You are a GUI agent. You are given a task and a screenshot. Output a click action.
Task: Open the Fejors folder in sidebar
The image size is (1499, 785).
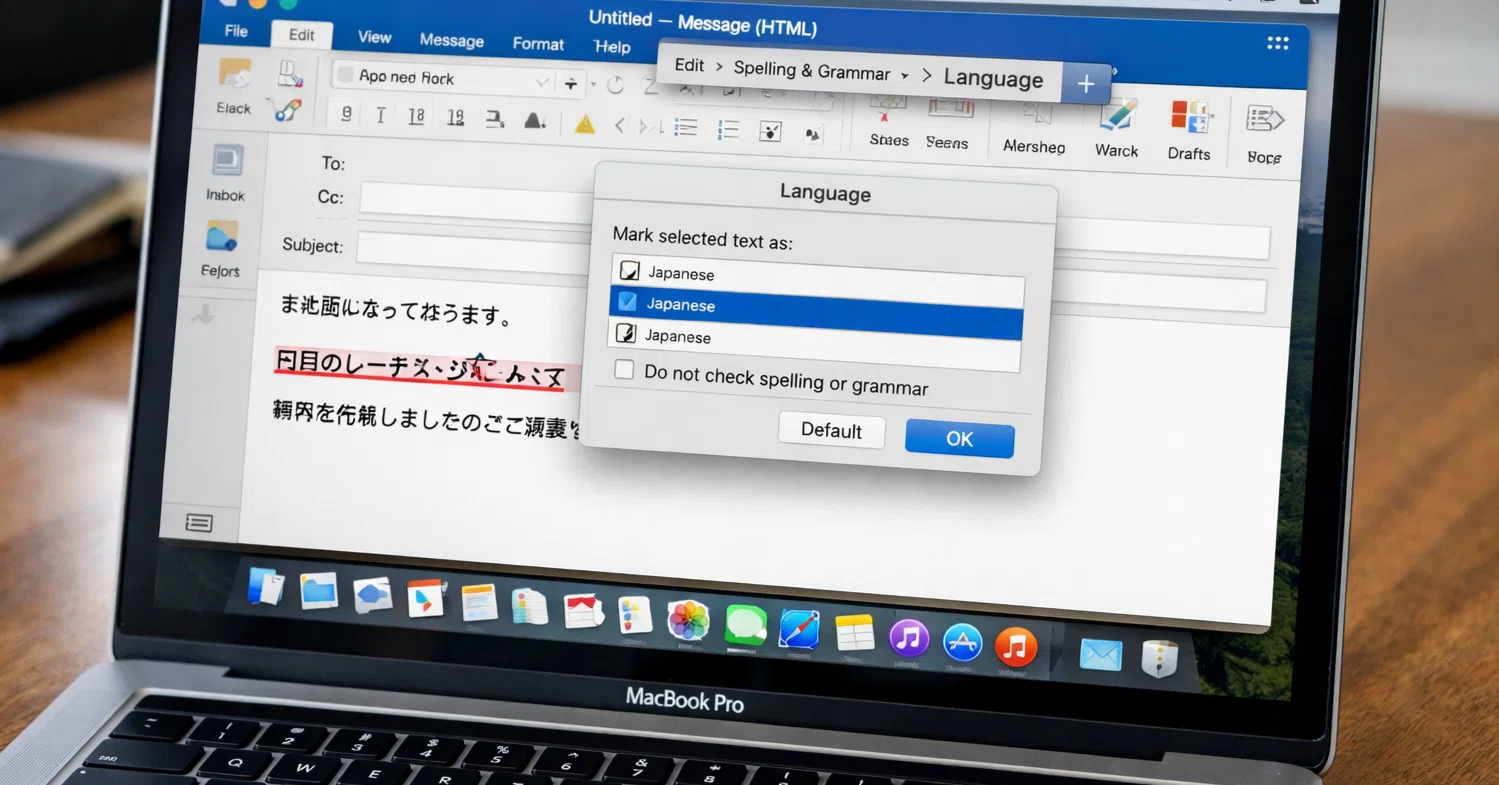pyautogui.click(x=221, y=249)
